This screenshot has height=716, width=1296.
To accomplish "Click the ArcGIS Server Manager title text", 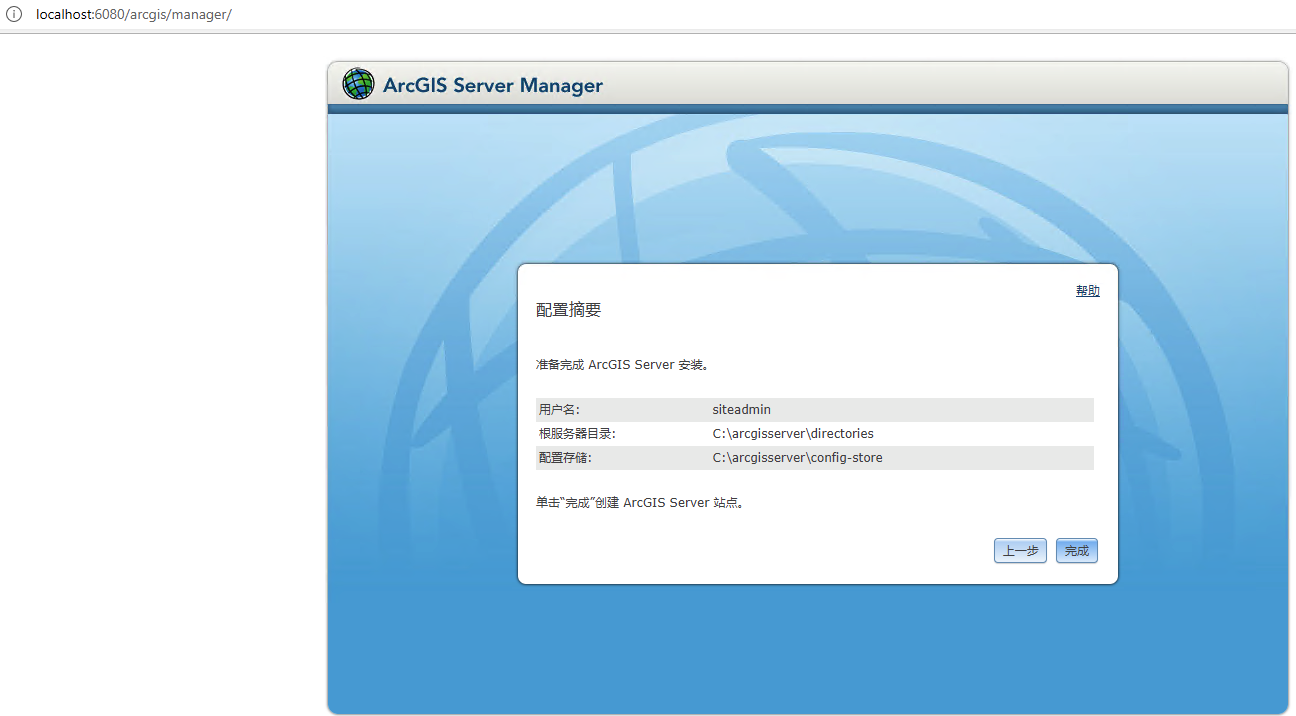I will point(492,85).
